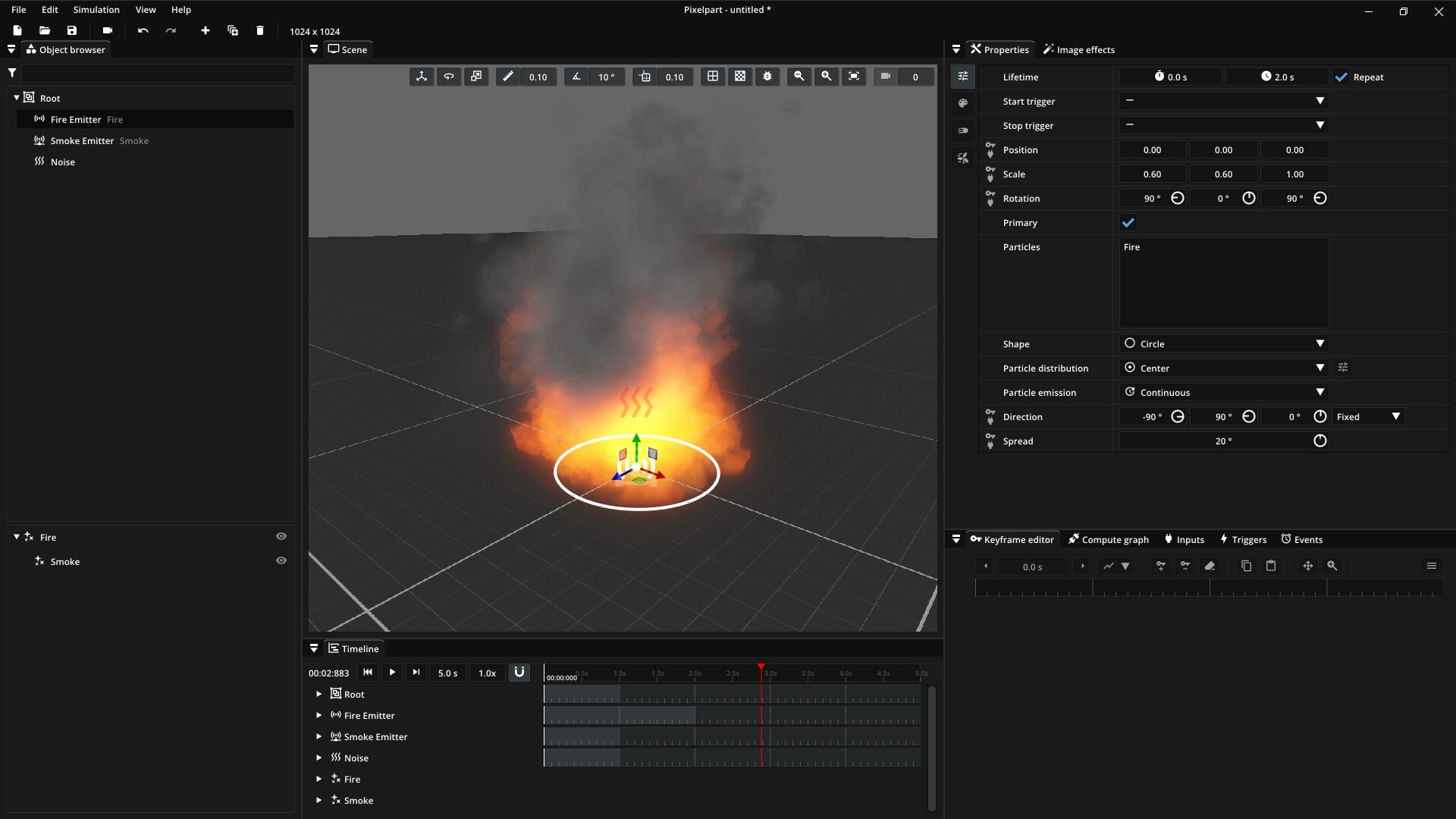Click the move arrows icon in the keyframe editor
Image resolution: width=1456 pixels, height=819 pixels.
coord(1308,566)
